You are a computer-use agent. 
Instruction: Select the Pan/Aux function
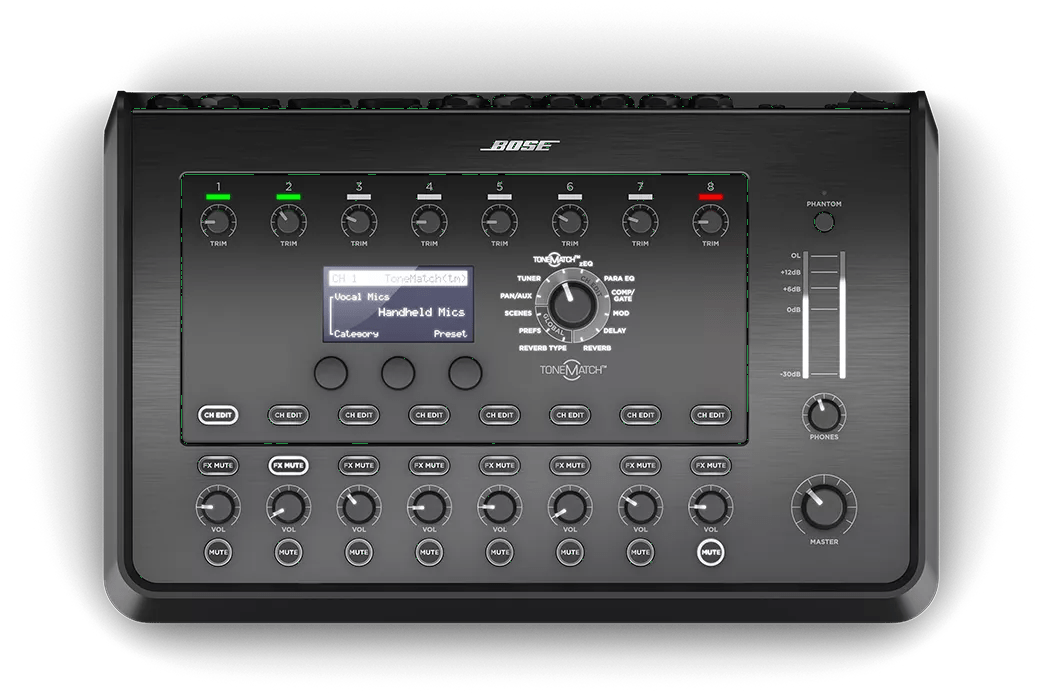pos(516,296)
